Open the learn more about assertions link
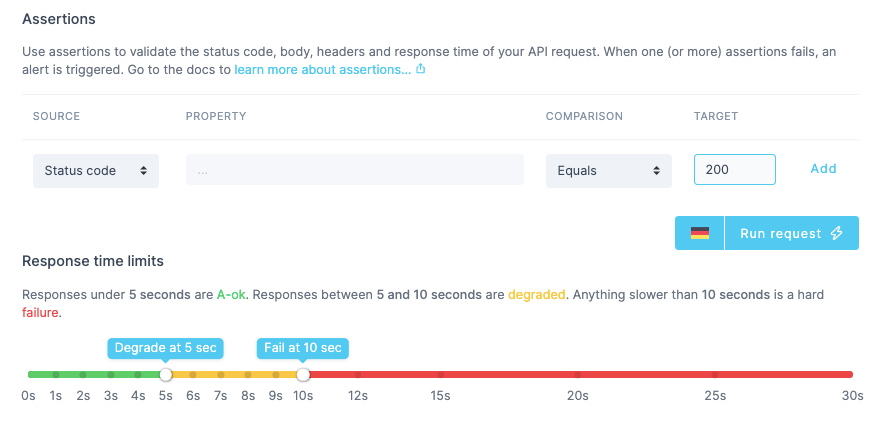The width and height of the screenshot is (882, 433). click(322, 70)
